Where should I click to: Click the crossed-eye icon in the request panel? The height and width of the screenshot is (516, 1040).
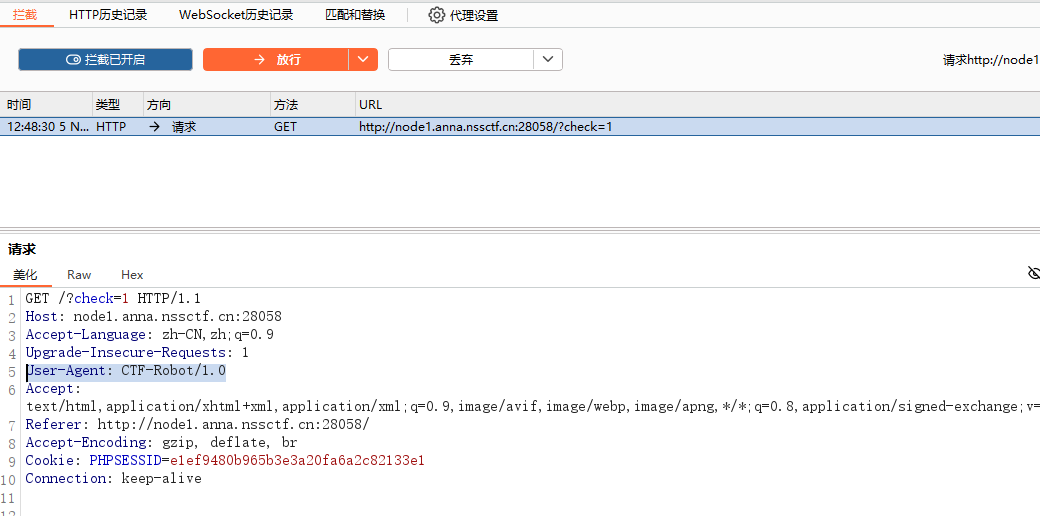[x=1033, y=273]
